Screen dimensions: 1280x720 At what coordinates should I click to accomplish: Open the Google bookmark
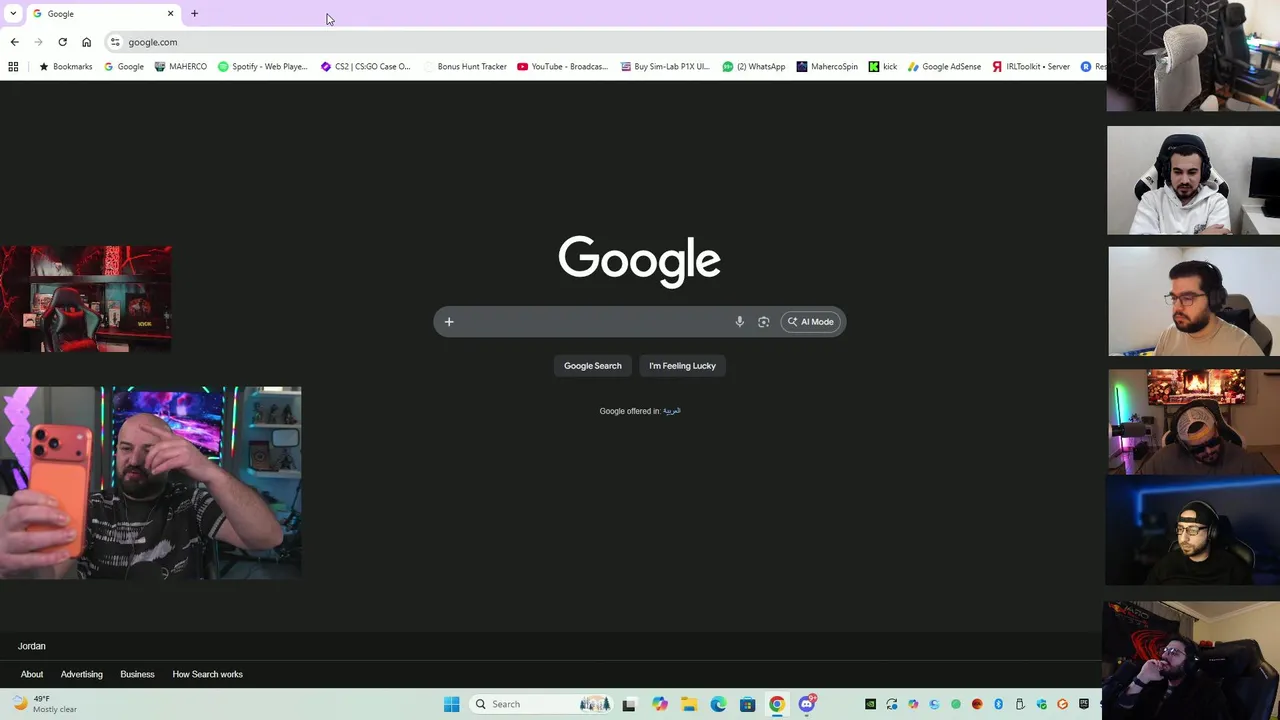pyautogui.click(x=124, y=66)
